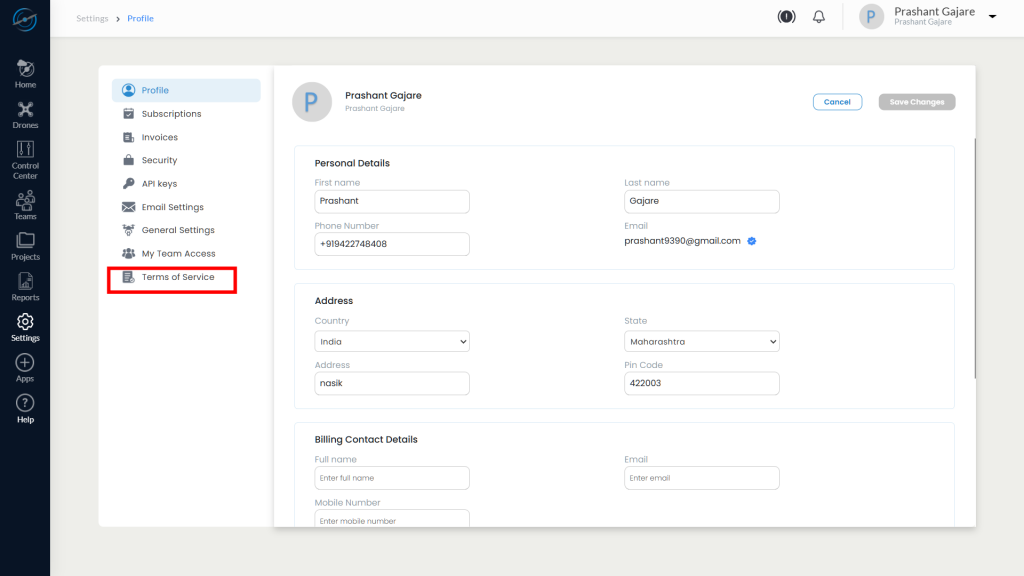Navigate to the Control Center
The width and height of the screenshot is (1024, 576).
tap(24, 158)
